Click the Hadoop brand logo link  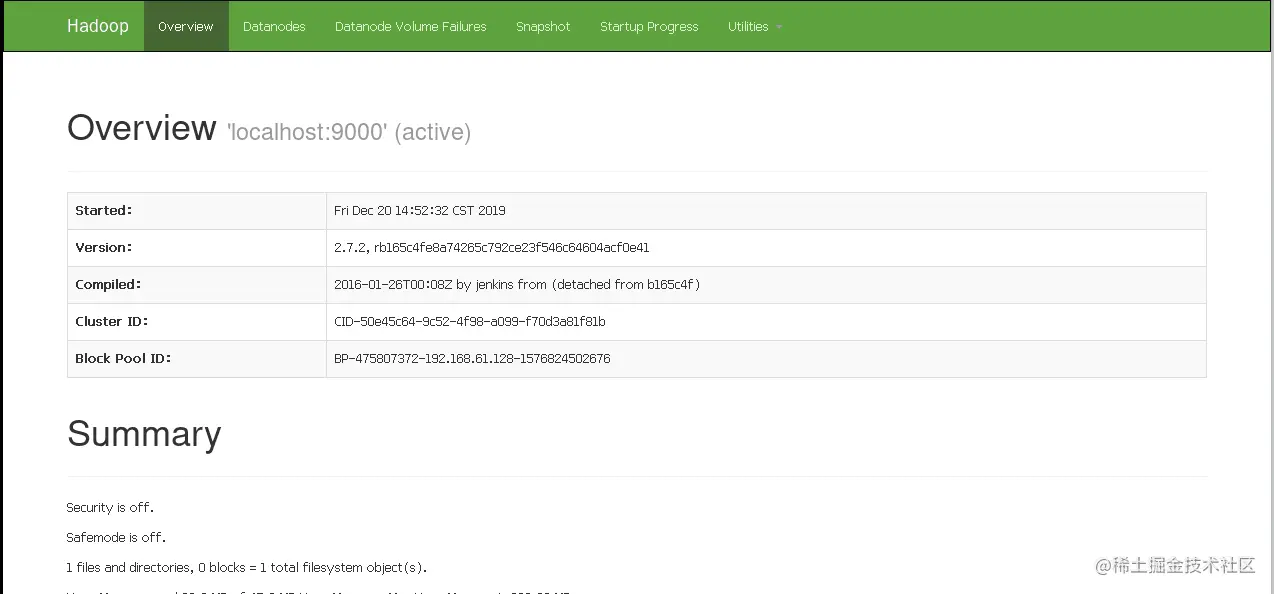[x=98, y=26]
